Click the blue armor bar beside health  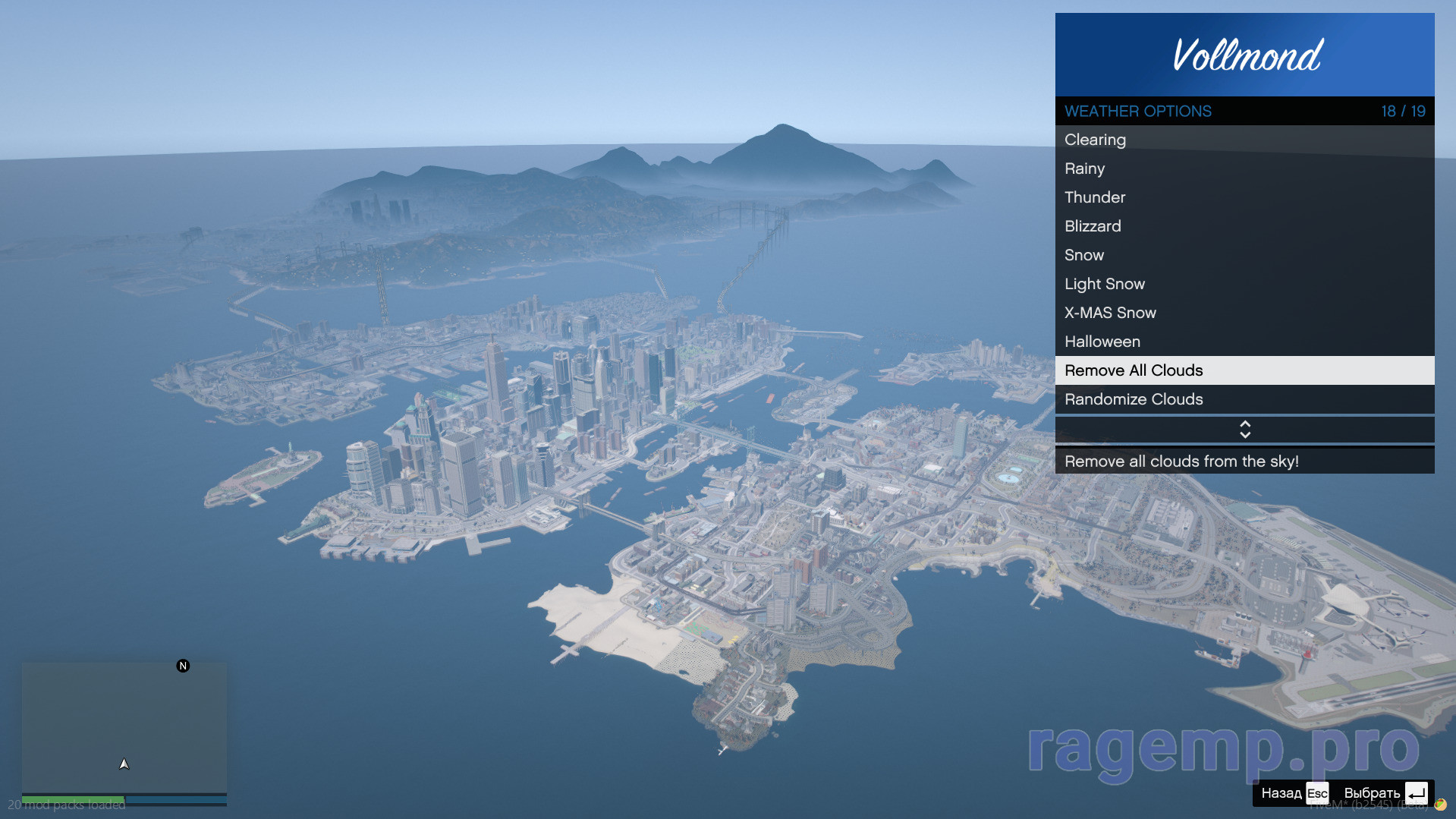click(x=176, y=799)
